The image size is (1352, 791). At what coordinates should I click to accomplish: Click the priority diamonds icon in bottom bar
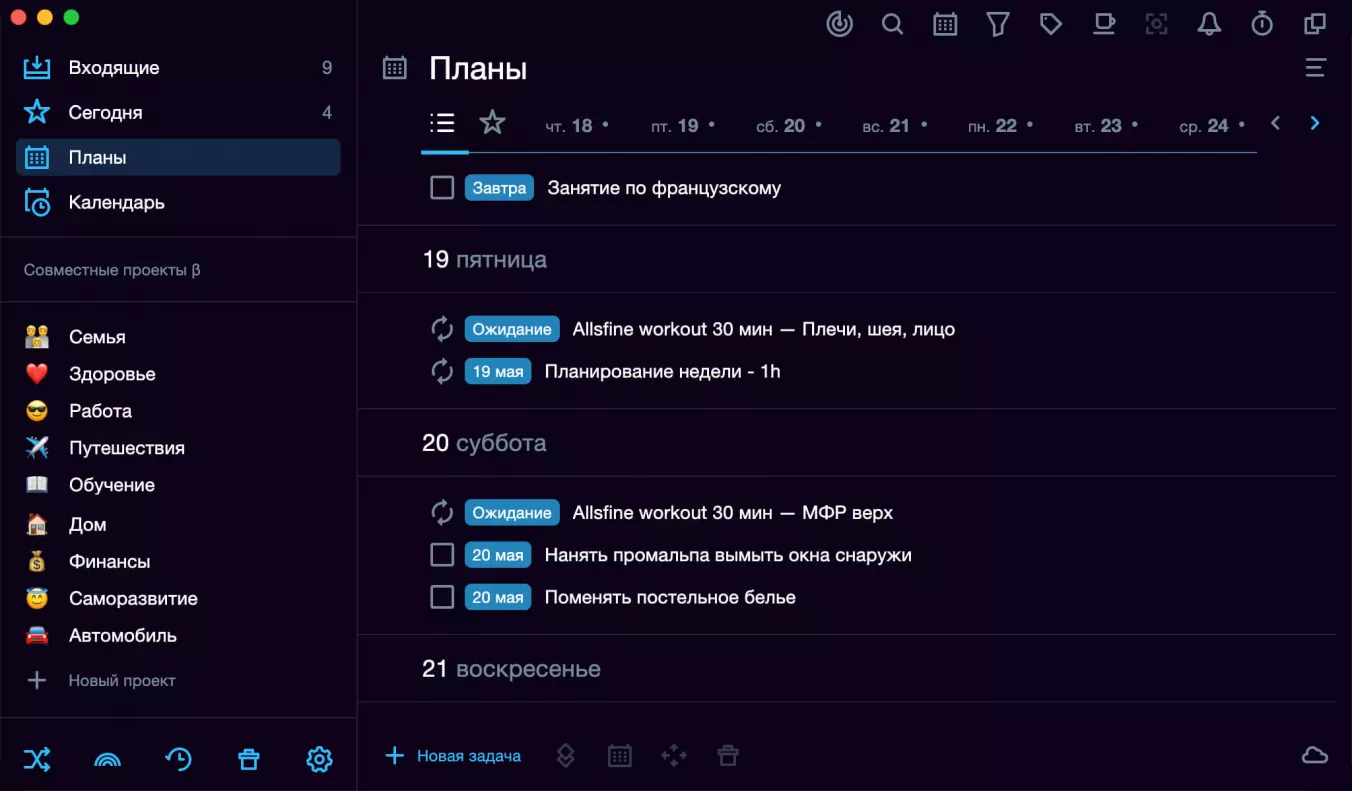click(x=565, y=756)
